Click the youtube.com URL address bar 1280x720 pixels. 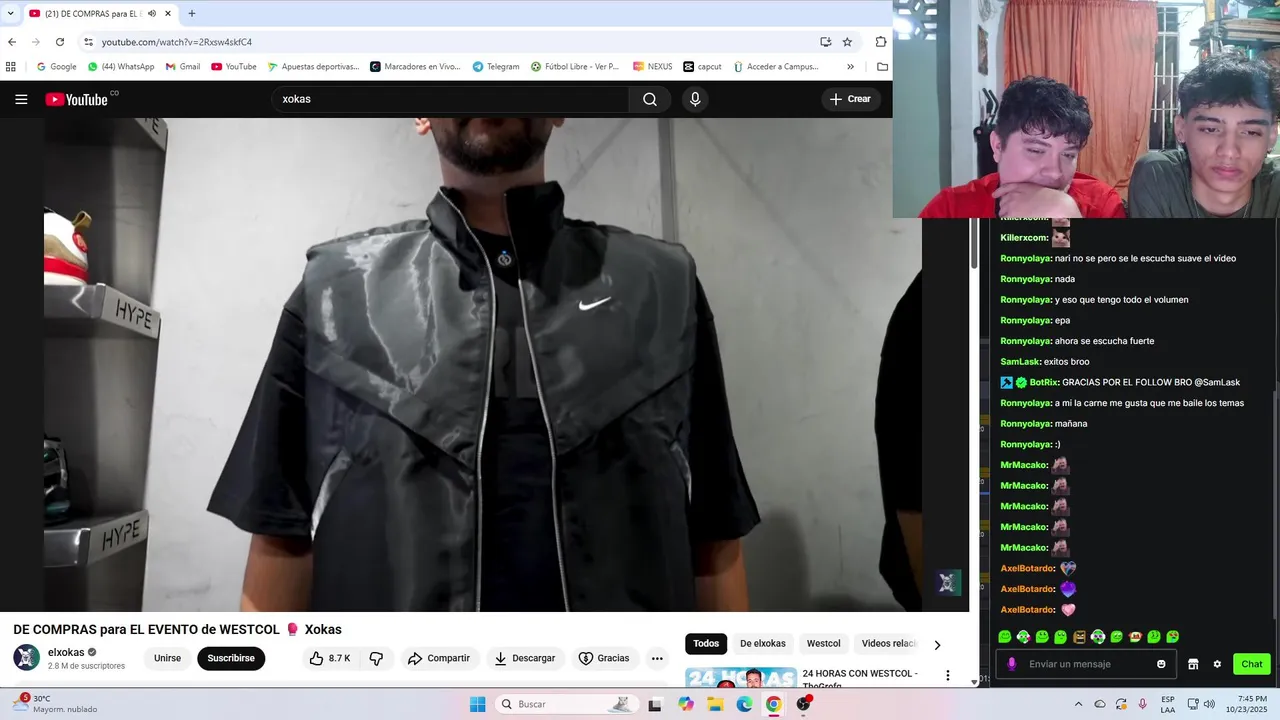pyautogui.click(x=176, y=42)
